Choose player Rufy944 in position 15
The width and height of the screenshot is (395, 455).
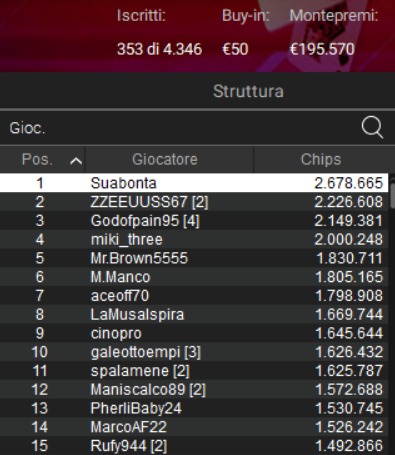click(x=194, y=446)
